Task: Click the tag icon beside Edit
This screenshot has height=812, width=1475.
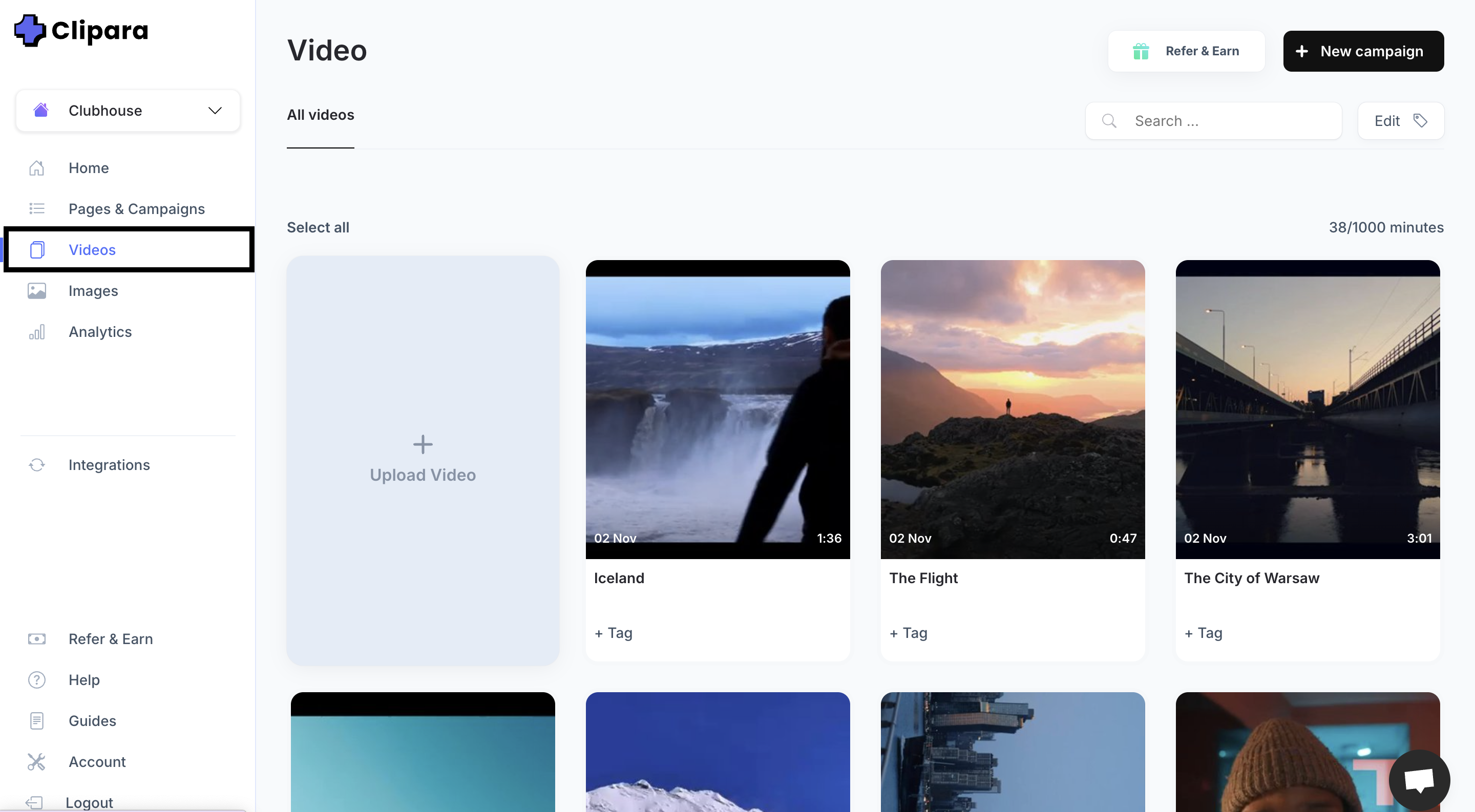Action: click(1420, 121)
